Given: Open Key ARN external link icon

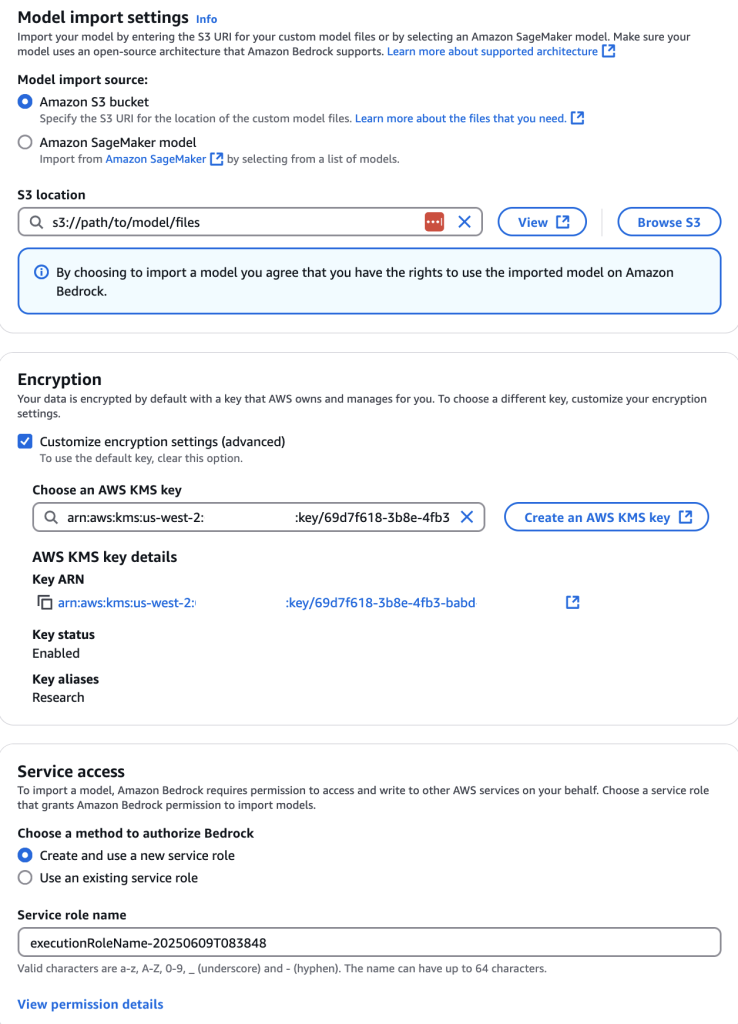Looking at the screenshot, I should 573,602.
